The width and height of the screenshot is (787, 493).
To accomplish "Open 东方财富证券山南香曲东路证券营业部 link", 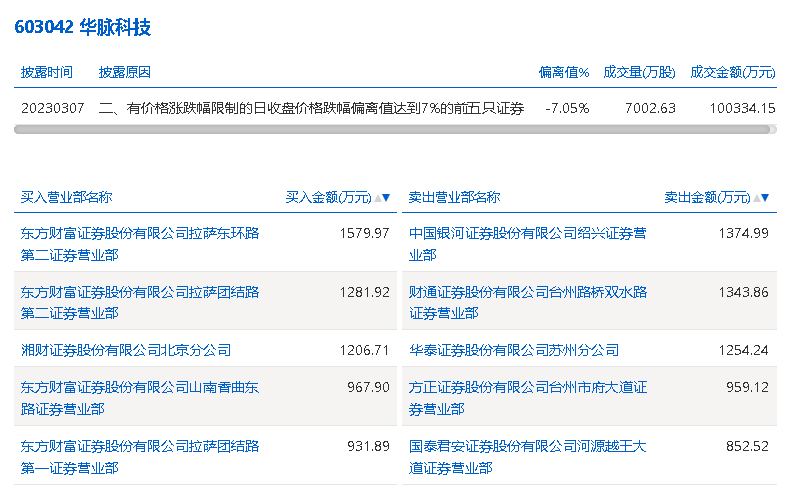I will (140, 398).
